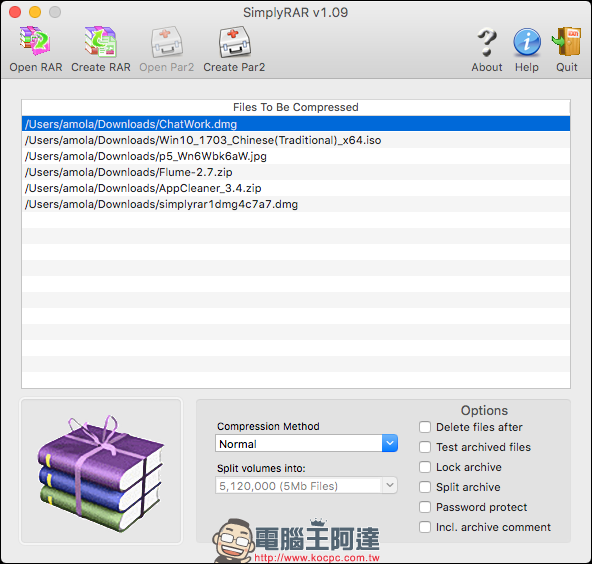Click the greyed Open Par2 icon
The image size is (592, 564).
(x=166, y=42)
